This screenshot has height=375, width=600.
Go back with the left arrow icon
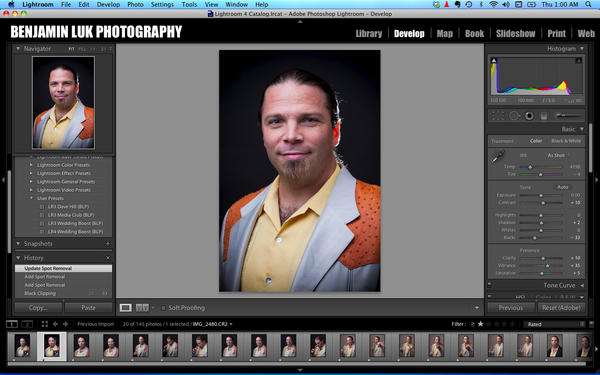pyautogui.click(x=55, y=324)
